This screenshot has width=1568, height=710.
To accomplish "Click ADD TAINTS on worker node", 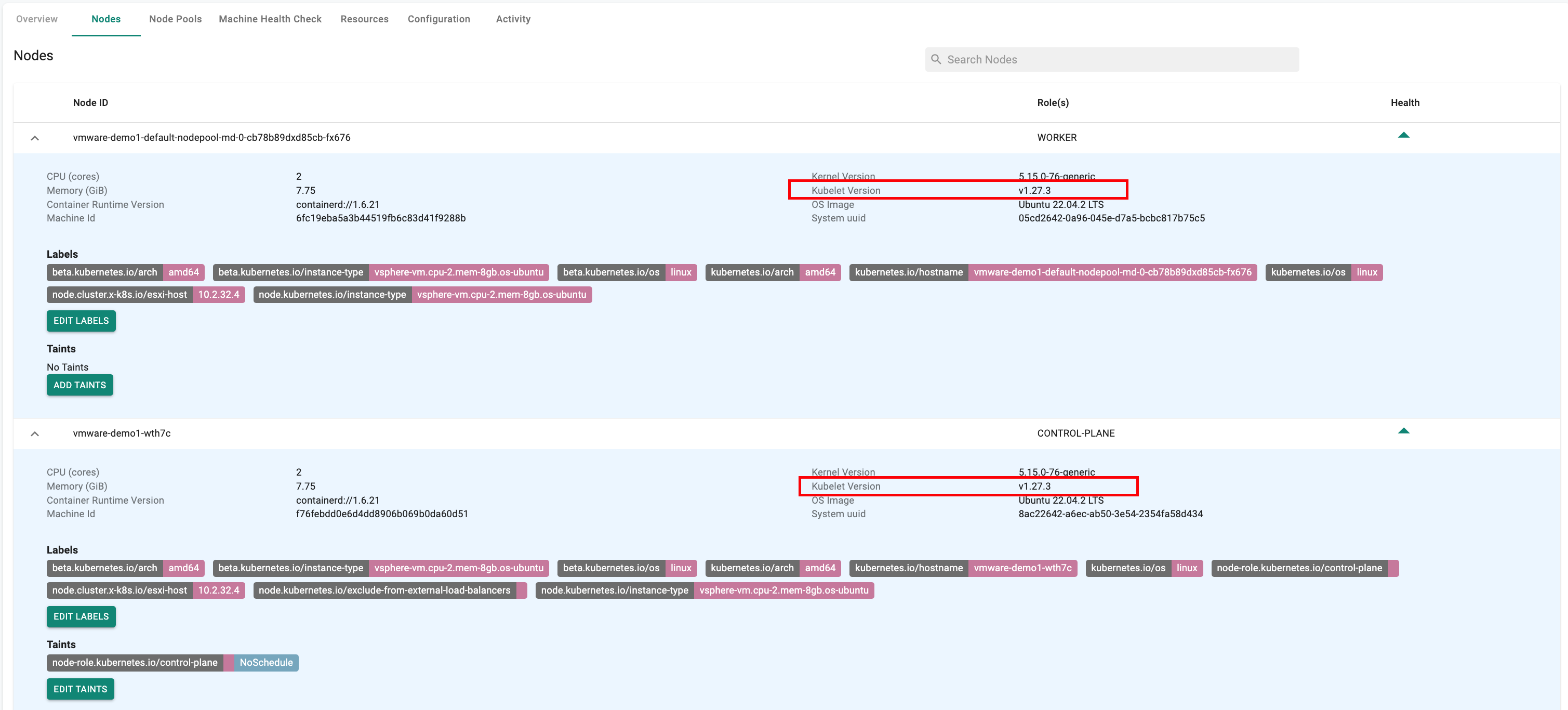I will (x=80, y=385).
